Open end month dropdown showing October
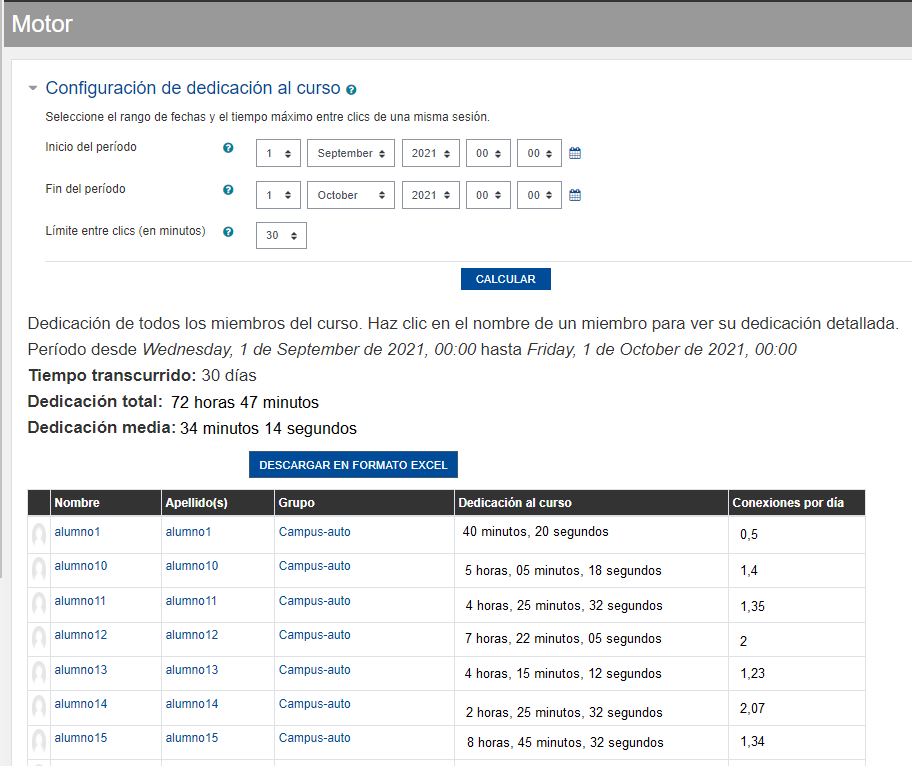This screenshot has height=766, width=912. [350, 196]
